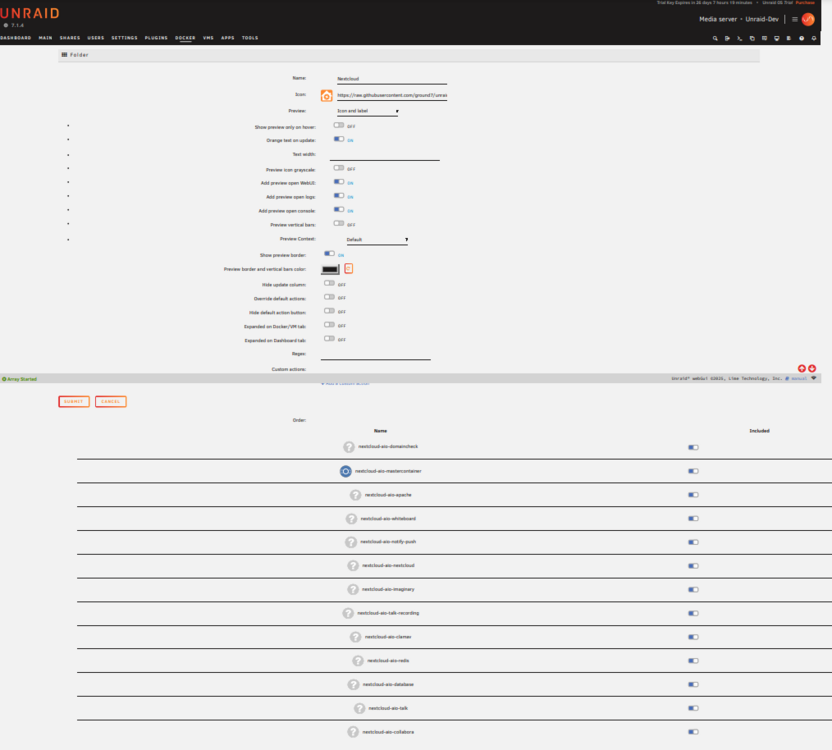Open the help question-circle icon
Viewport: 832px width, 750px height.
click(x=801, y=38)
